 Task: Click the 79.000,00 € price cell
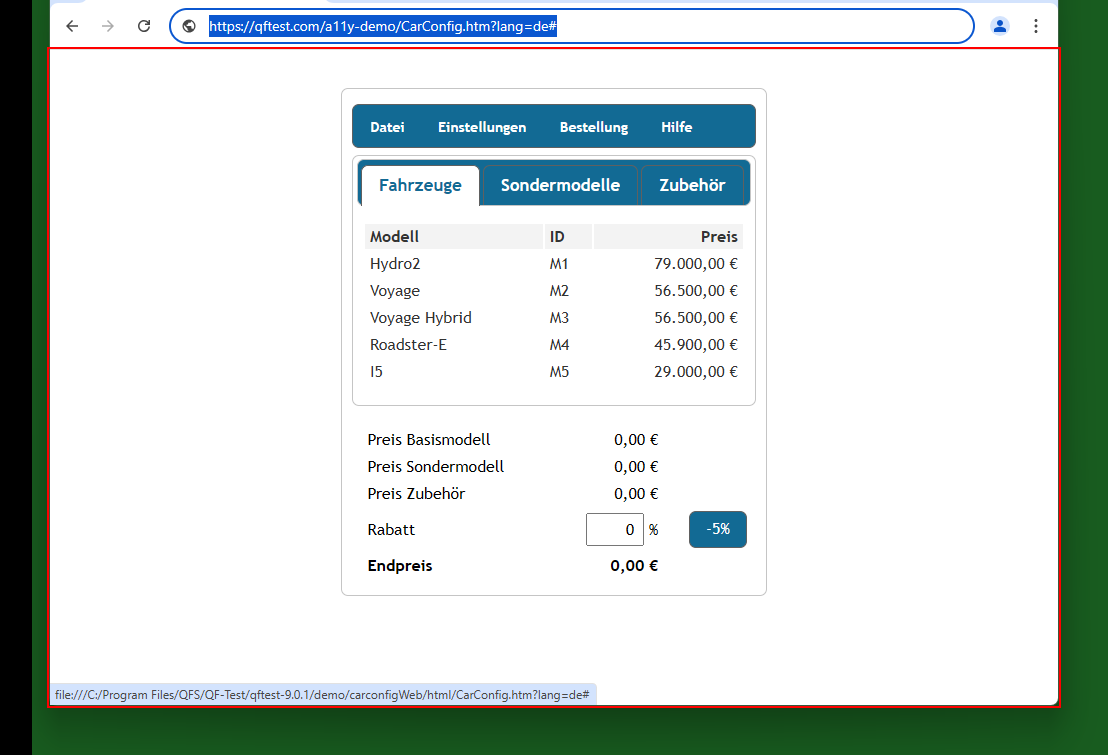(x=668, y=264)
